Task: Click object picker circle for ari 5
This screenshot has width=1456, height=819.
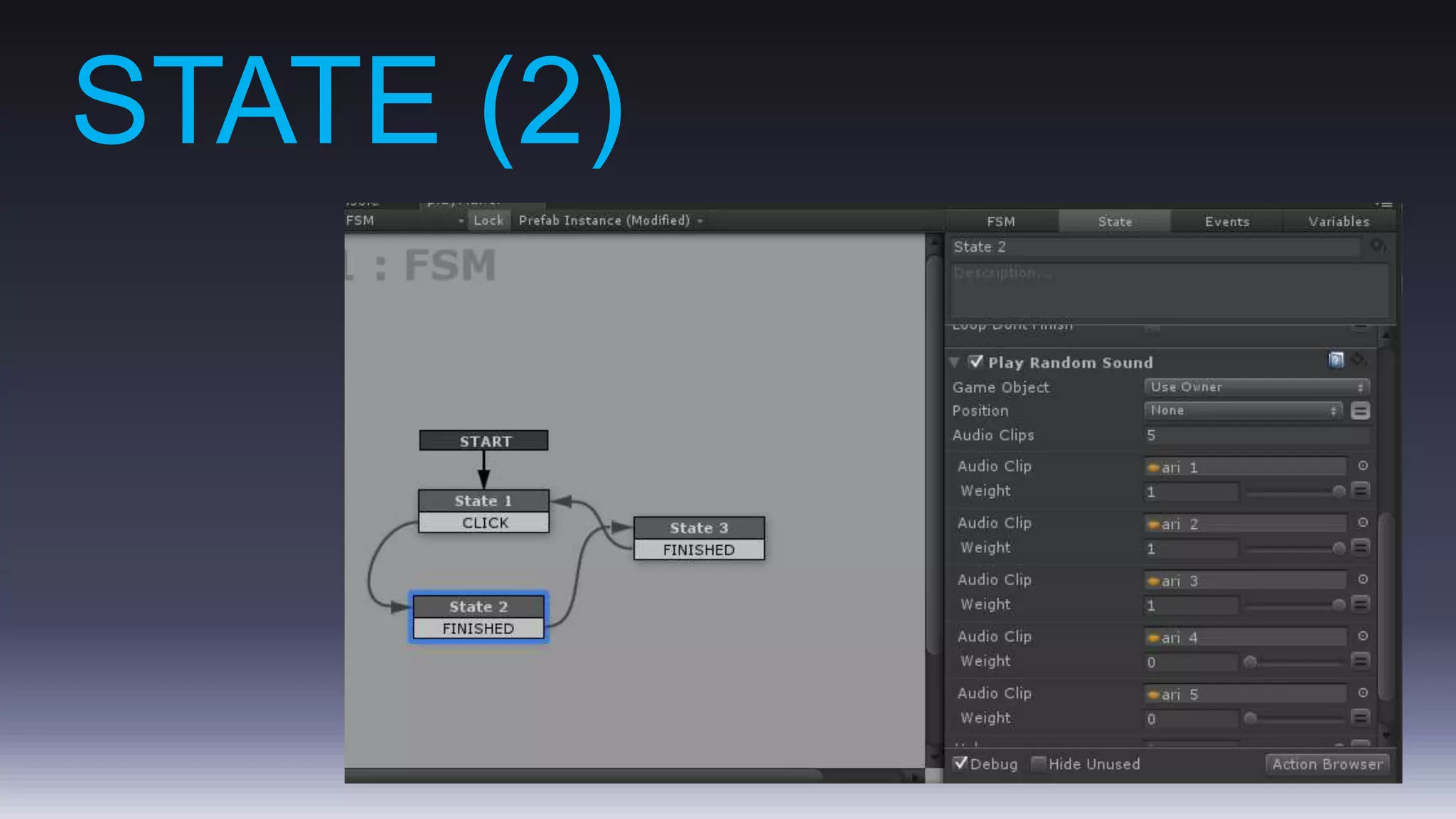Action: pos(1363,693)
